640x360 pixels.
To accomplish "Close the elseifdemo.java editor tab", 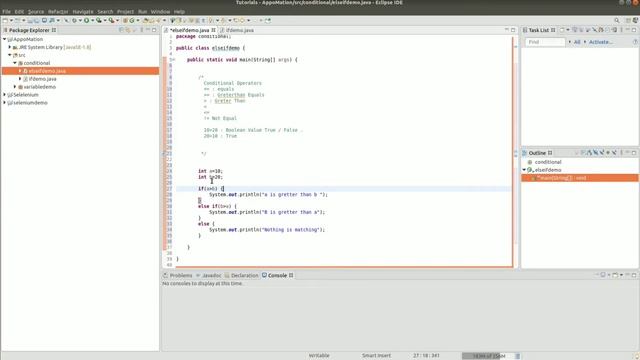I will 213,30.
